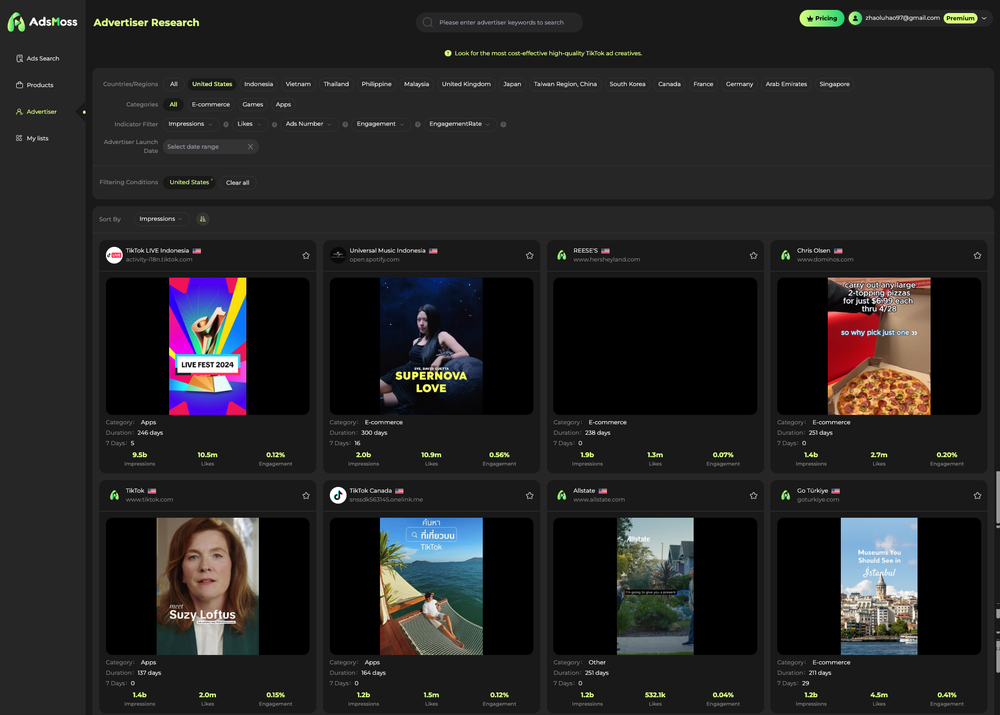This screenshot has width=1000, height=715.
Task: Select All categories chip
Action: pos(173,105)
